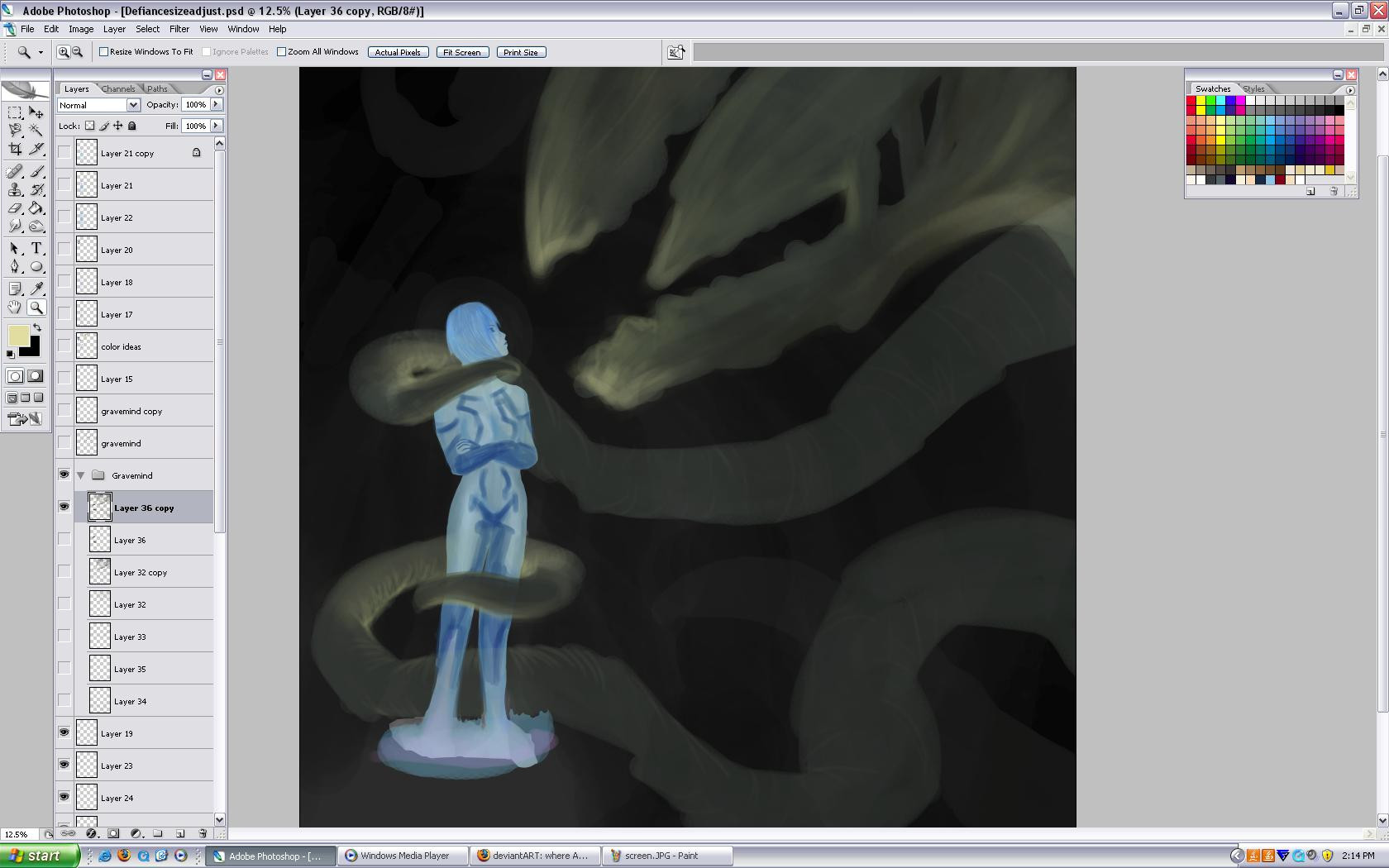This screenshot has height=868, width=1389.
Task: Open the Select menu
Action: 148,29
